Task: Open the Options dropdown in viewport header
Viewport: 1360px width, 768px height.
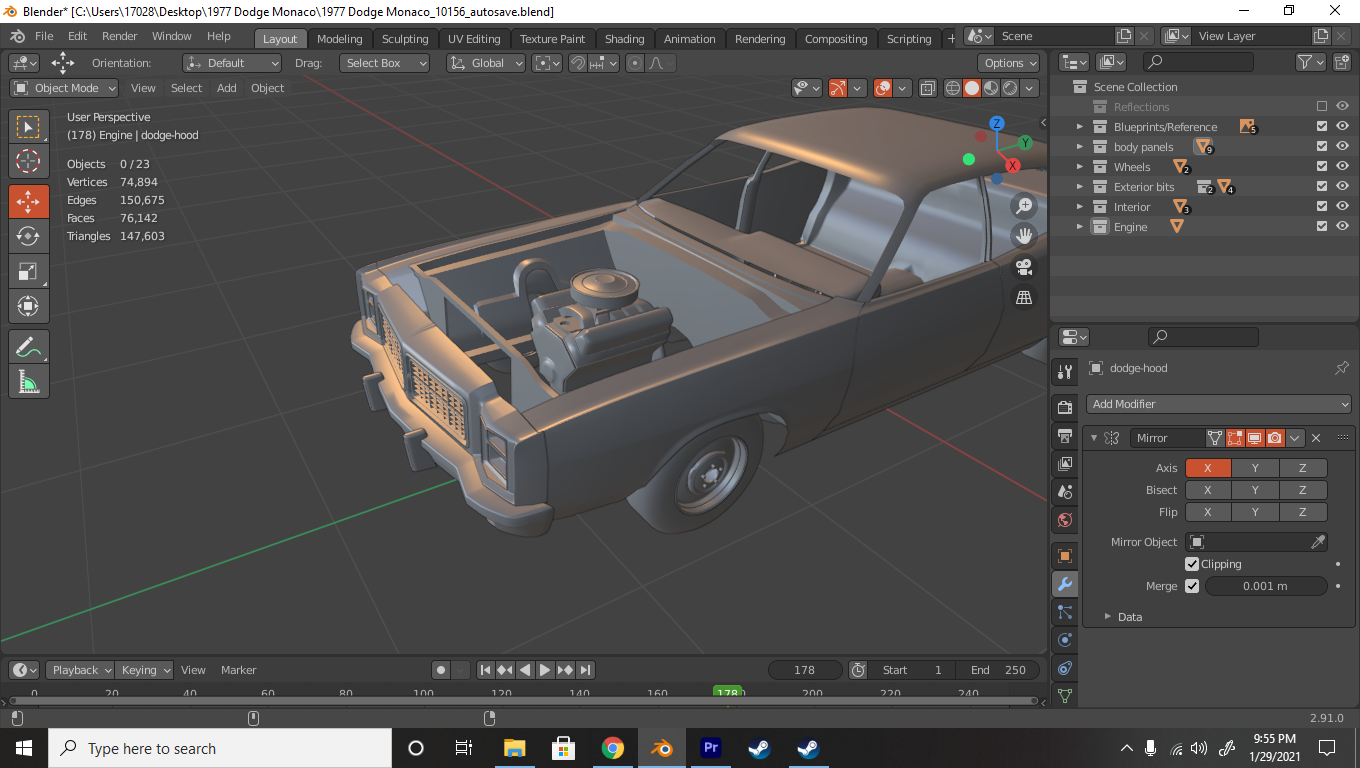Action: point(1010,63)
